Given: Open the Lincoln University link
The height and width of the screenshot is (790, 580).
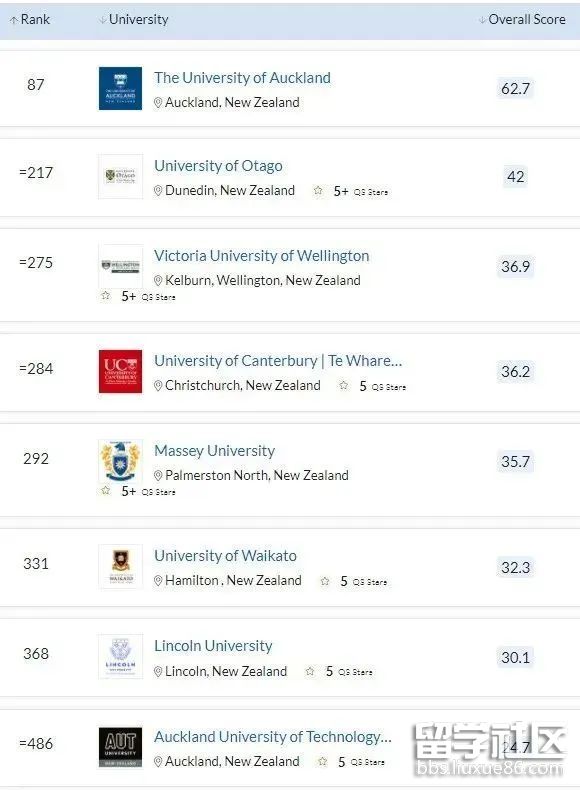Looking at the screenshot, I should [x=213, y=645].
